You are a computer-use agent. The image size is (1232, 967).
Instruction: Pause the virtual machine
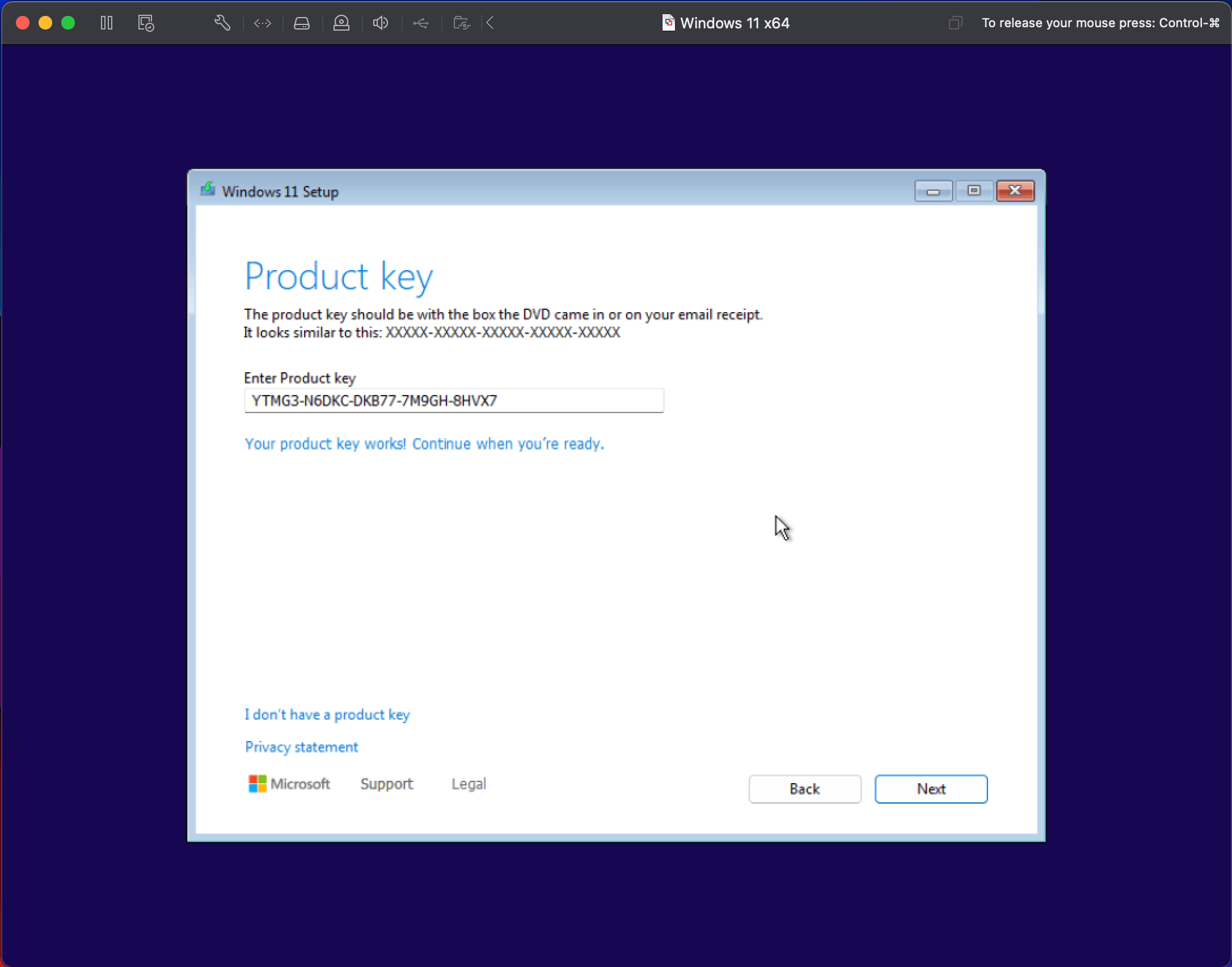pos(107,23)
